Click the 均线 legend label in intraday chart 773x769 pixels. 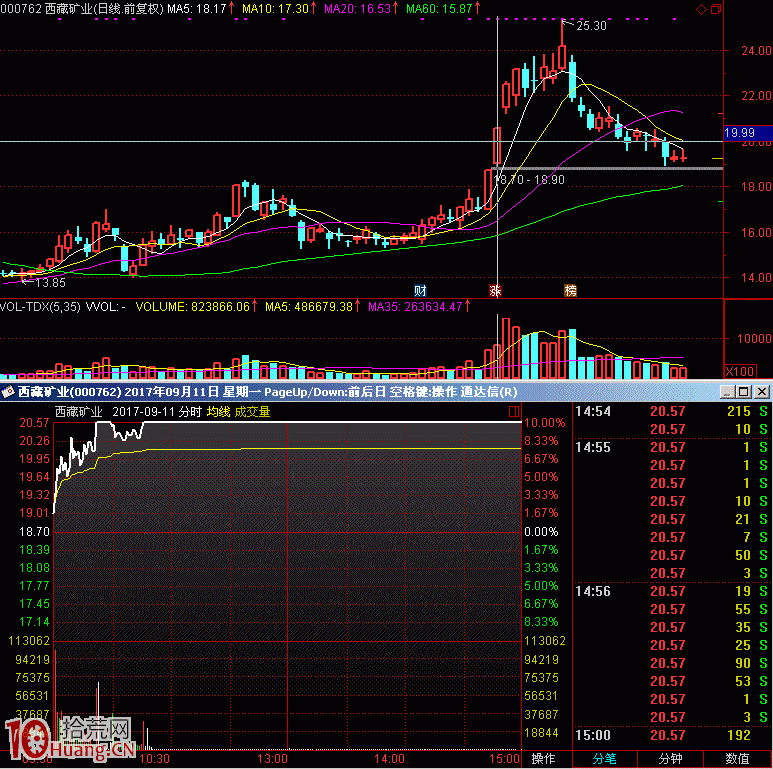pos(218,412)
